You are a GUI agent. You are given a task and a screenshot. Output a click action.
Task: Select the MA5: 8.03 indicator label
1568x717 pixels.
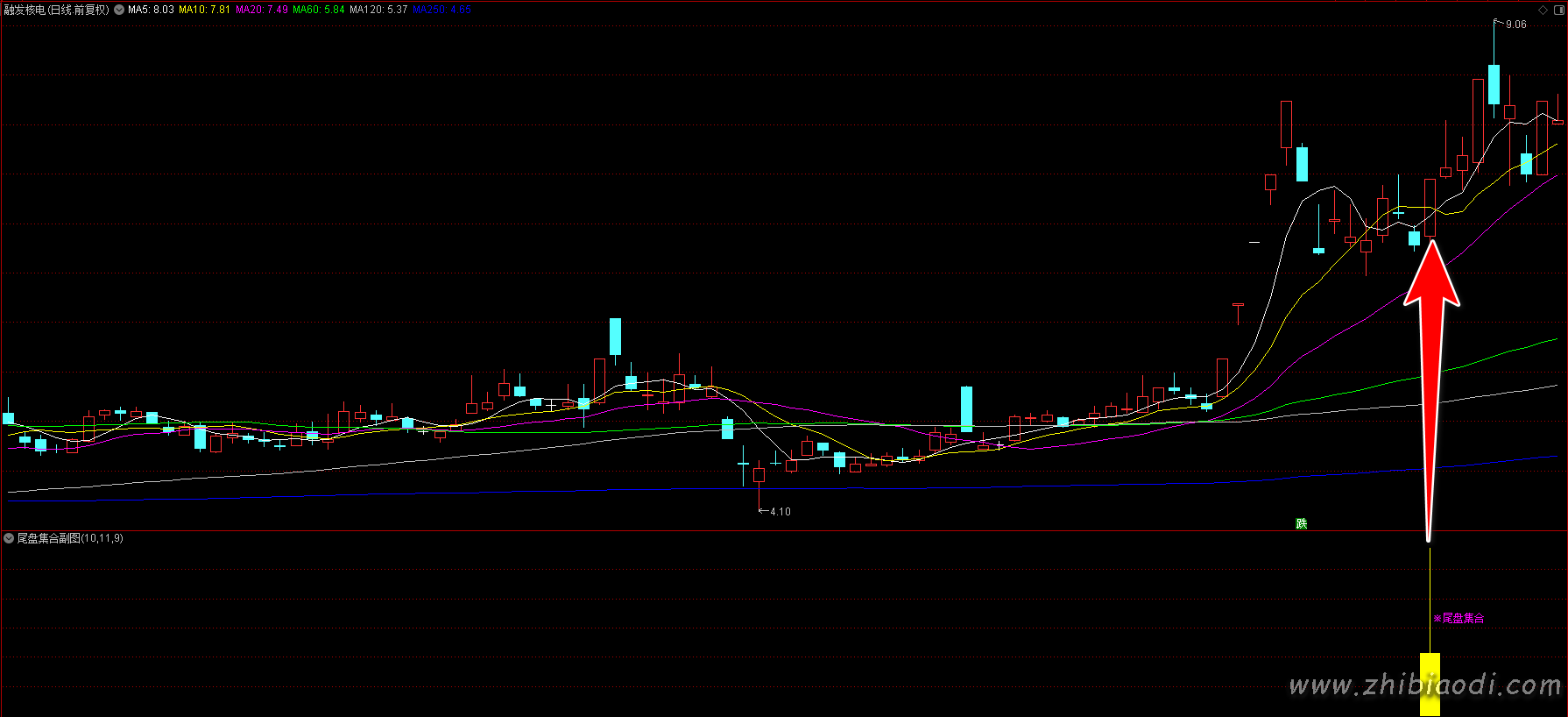point(151,10)
